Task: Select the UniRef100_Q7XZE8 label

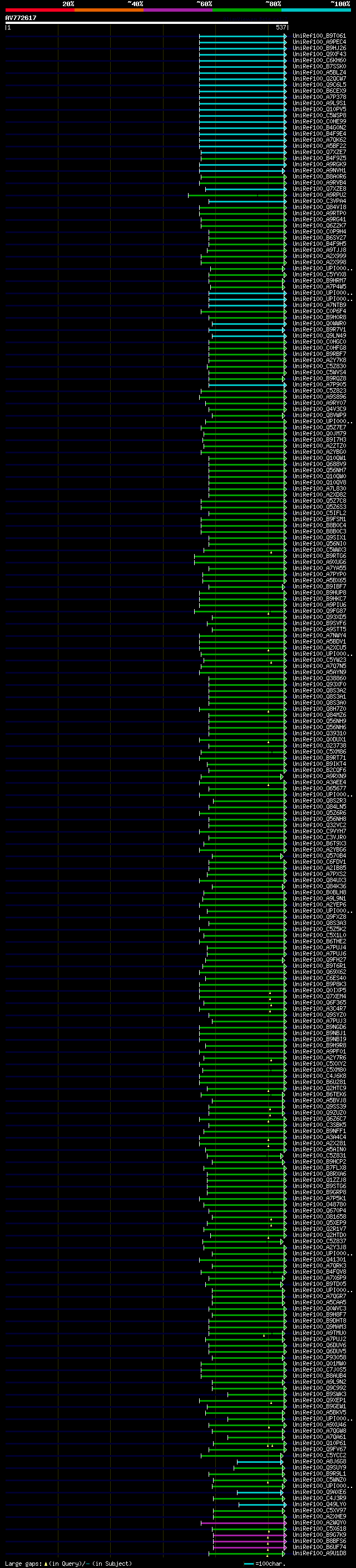Action: pos(319,189)
